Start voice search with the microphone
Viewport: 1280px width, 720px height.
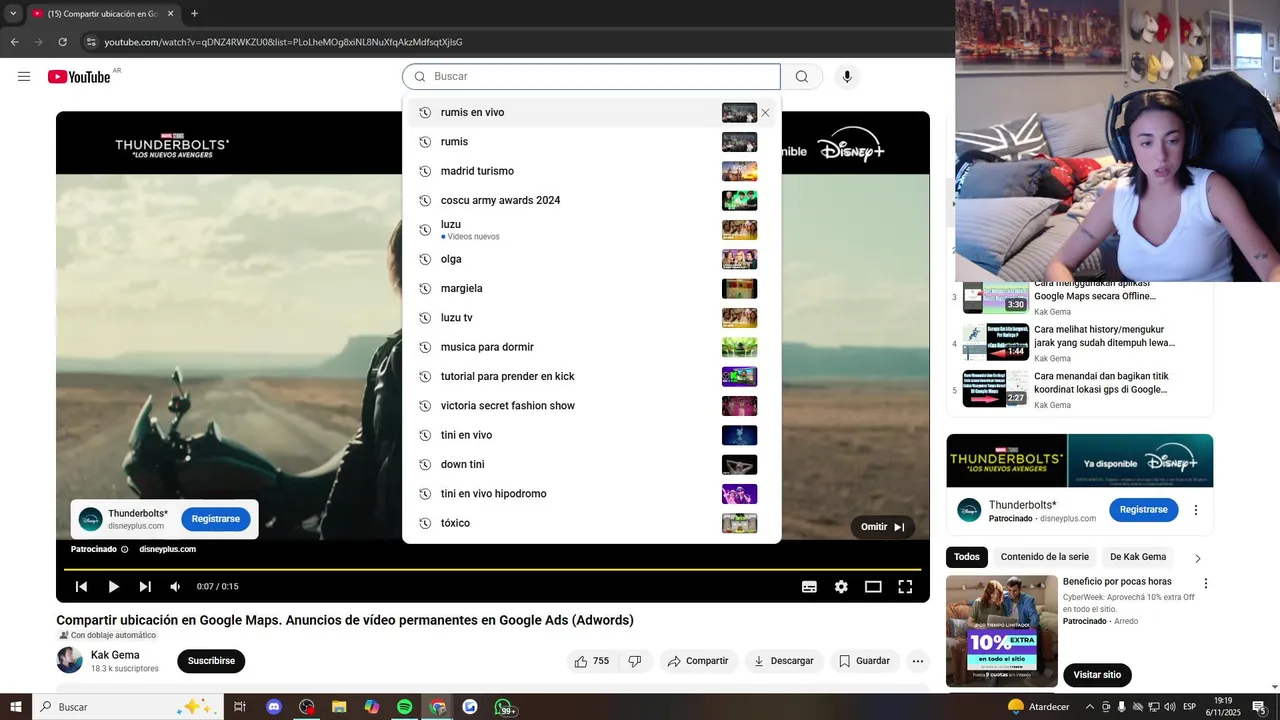(x=847, y=77)
